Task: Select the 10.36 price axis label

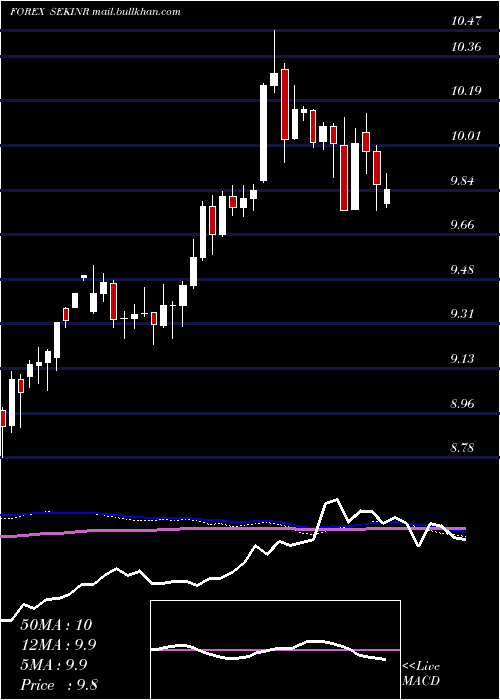Action: point(466,46)
